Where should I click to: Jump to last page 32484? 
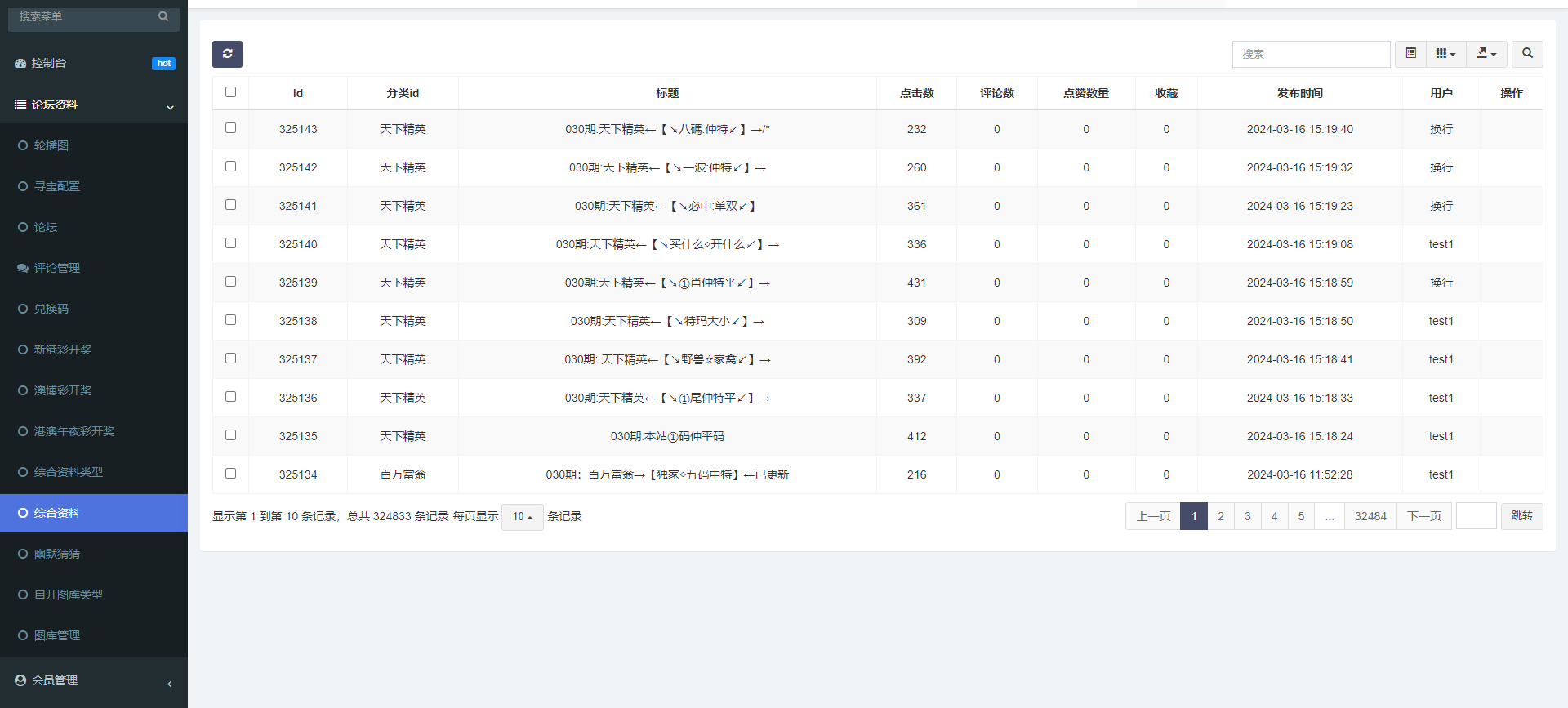pyautogui.click(x=1370, y=516)
